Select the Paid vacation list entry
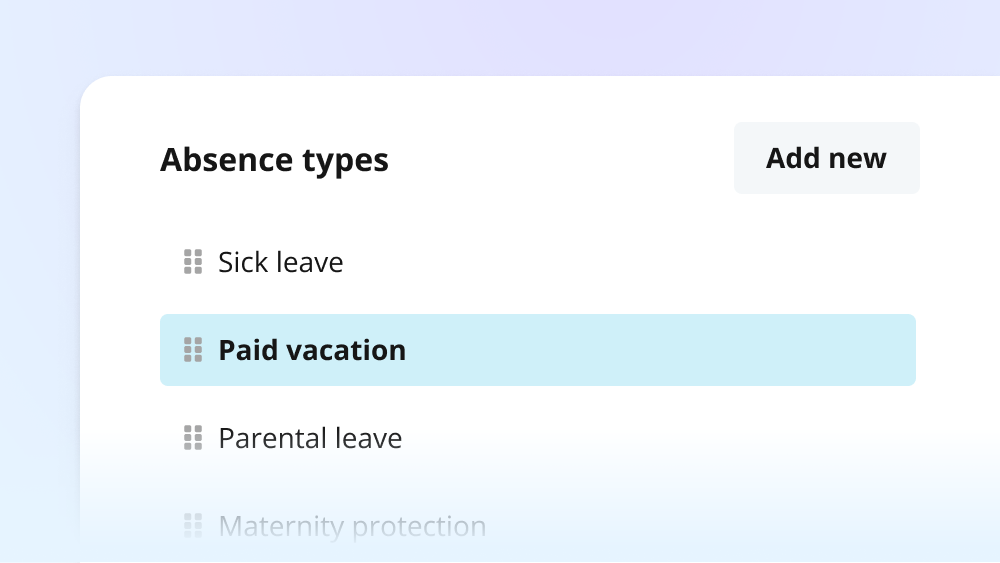 click(538, 350)
